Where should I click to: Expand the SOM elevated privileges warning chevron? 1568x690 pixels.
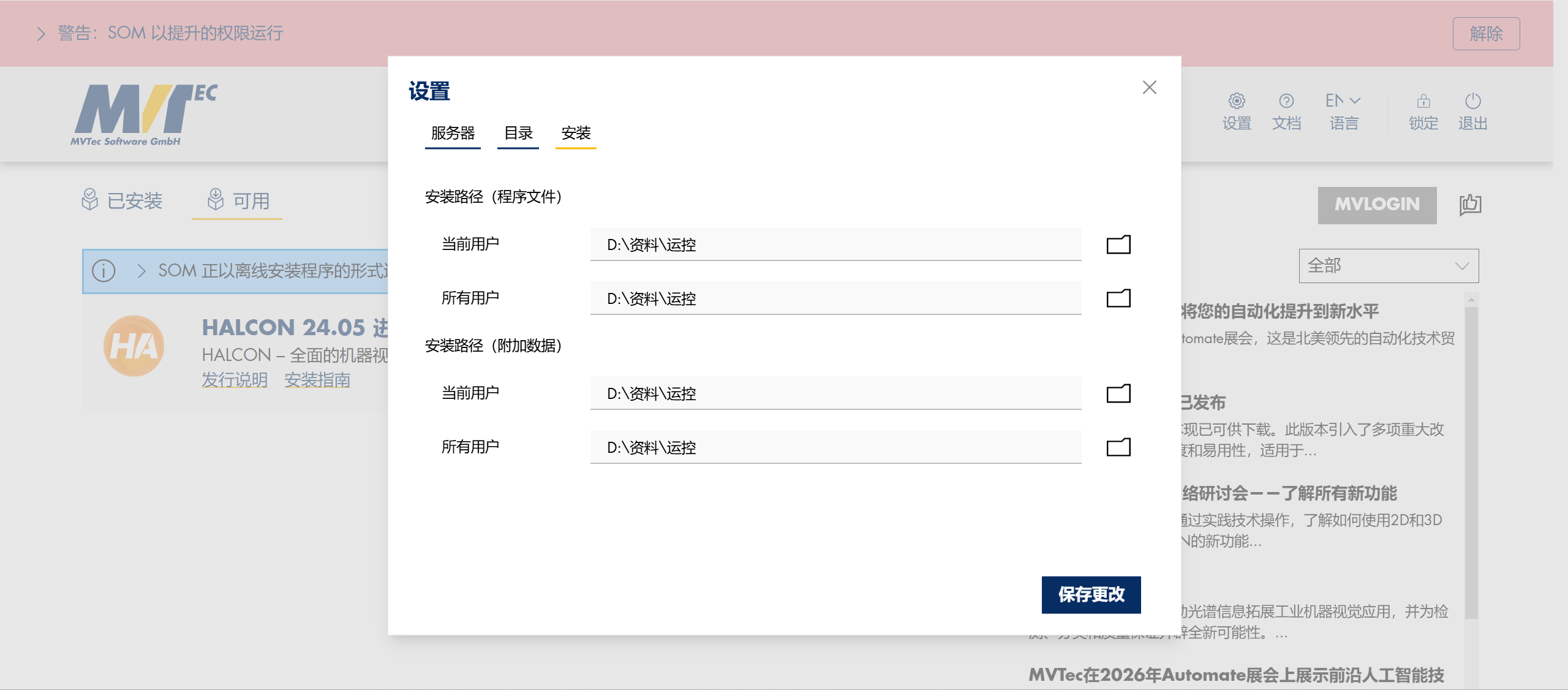point(41,34)
